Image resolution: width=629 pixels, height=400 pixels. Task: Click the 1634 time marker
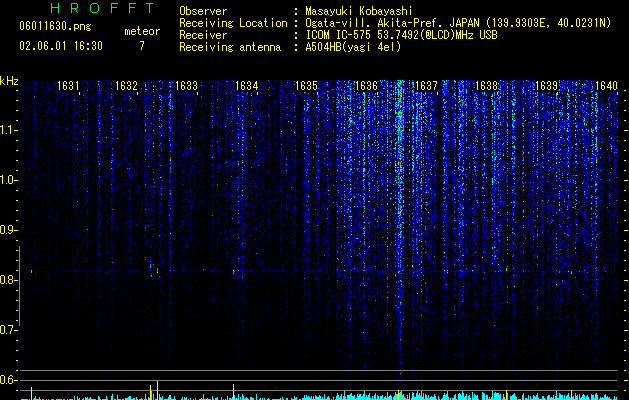click(246, 86)
